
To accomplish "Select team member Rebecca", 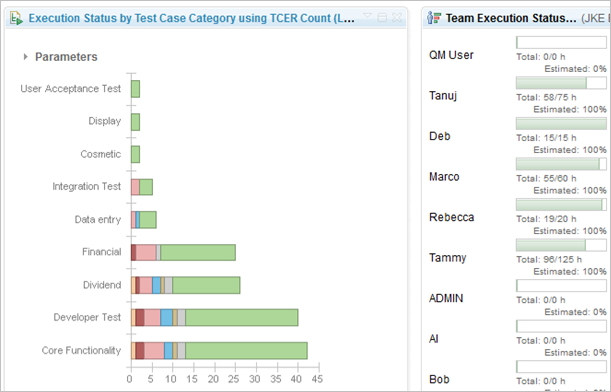I will 452,217.
